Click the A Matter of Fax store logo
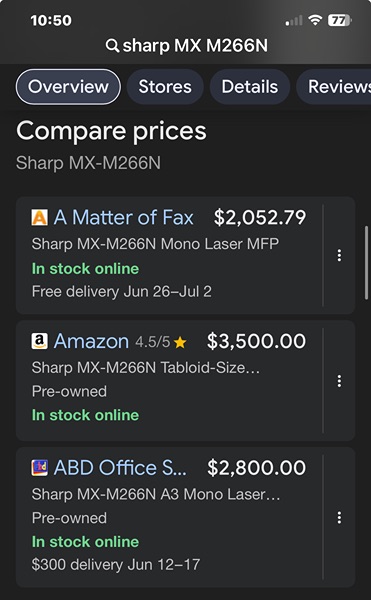This screenshot has width=371, height=600. pos(39,218)
